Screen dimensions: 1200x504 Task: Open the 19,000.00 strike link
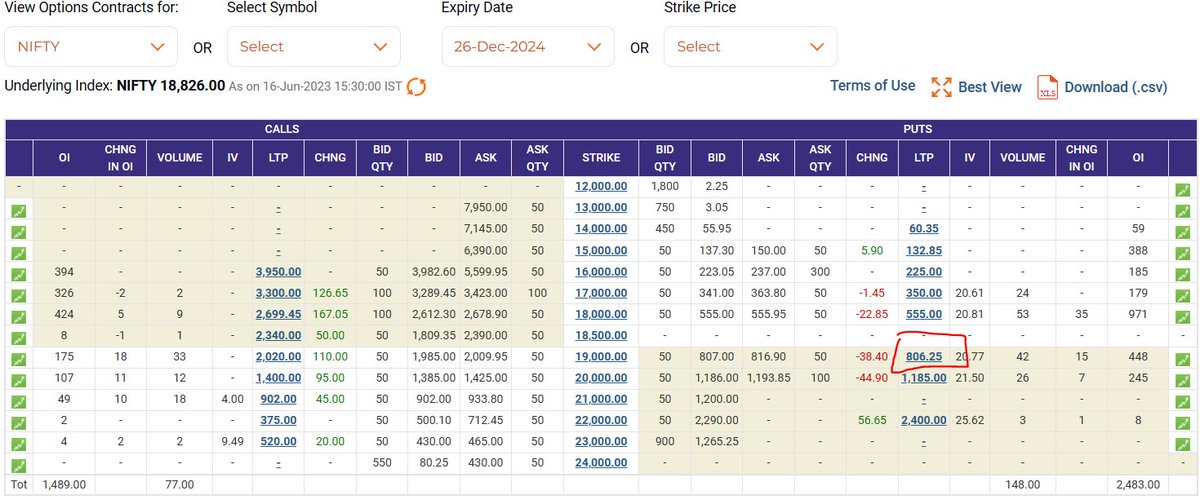coord(601,358)
